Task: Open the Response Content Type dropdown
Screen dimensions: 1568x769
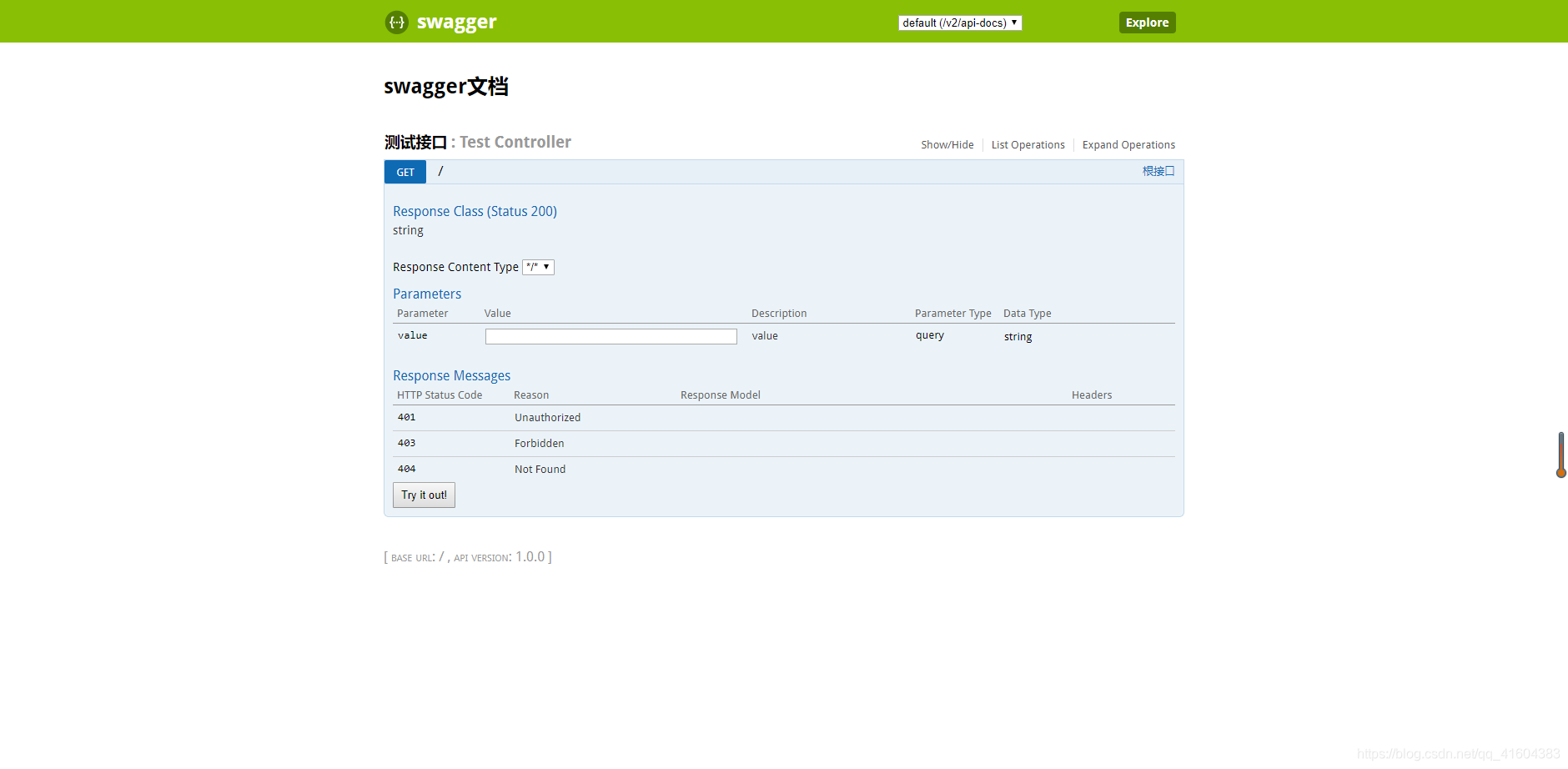Action: [x=538, y=267]
